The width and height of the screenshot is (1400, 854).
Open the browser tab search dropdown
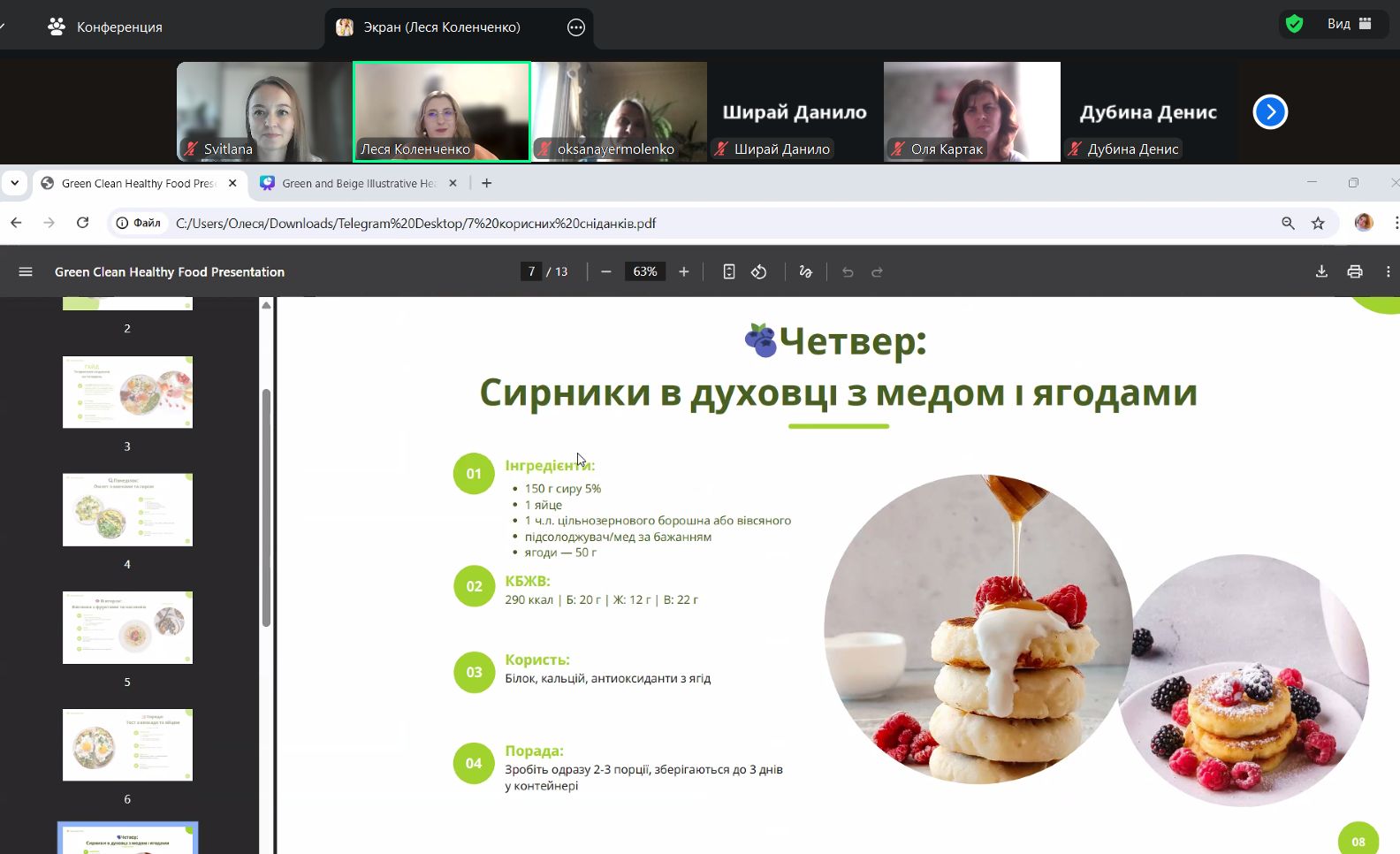tap(15, 183)
